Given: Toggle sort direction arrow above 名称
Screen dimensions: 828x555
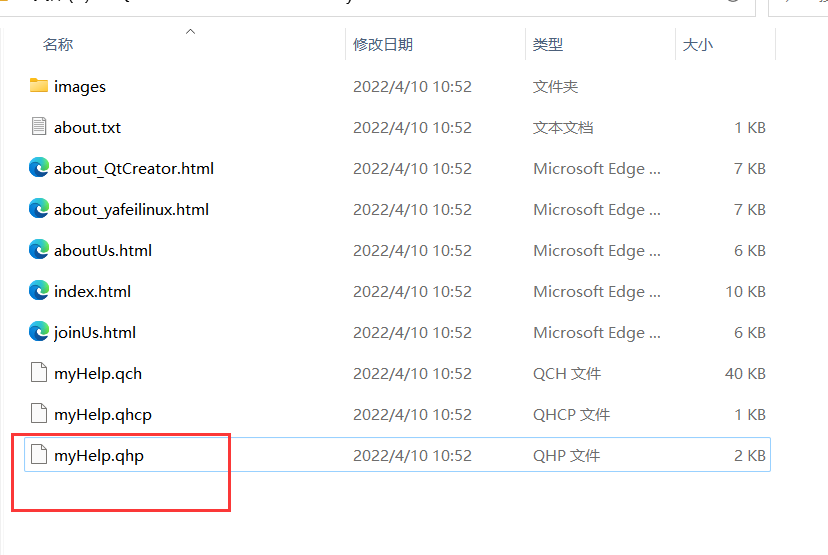Looking at the screenshot, I should click(x=191, y=32).
